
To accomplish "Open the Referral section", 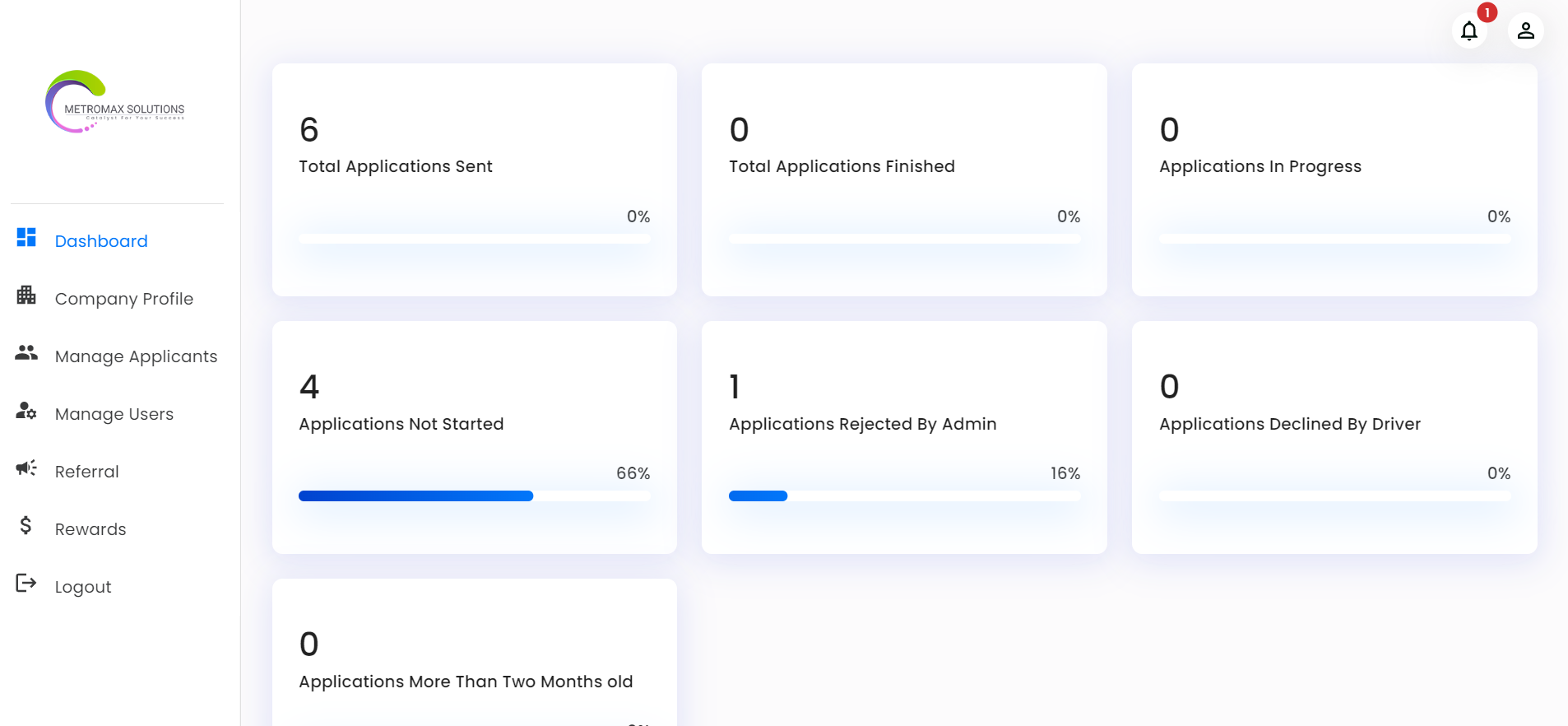I will [87, 472].
